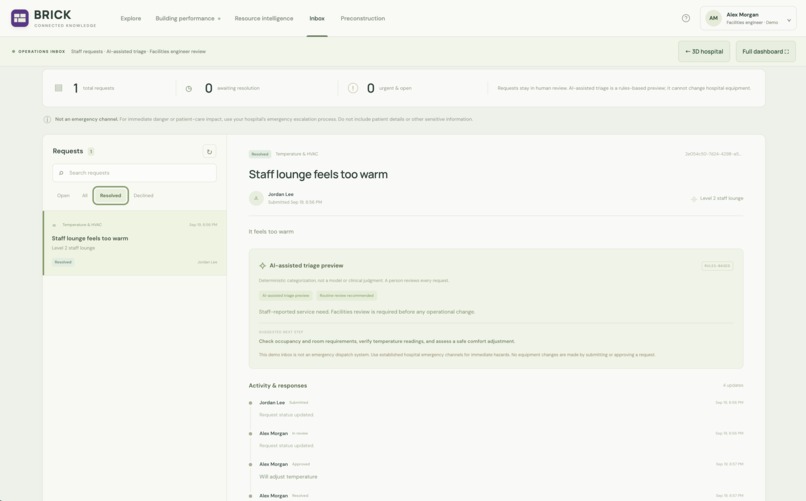Click the awaiting resolution clock icon

(189, 89)
